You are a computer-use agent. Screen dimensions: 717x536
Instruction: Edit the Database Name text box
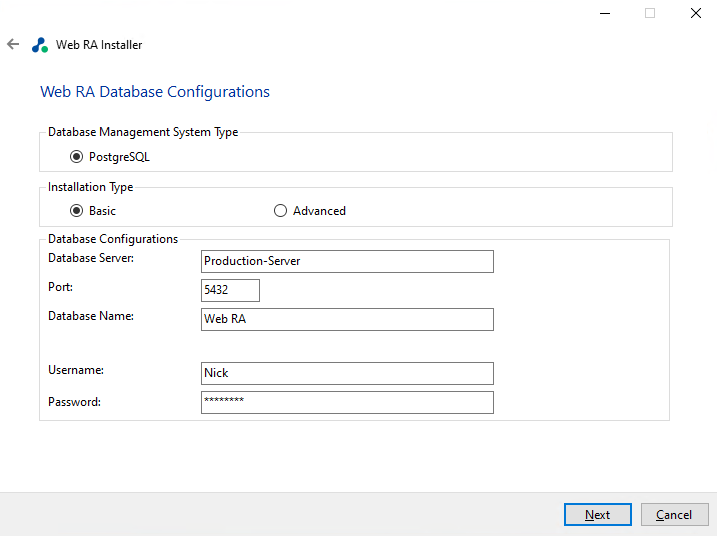coord(347,319)
